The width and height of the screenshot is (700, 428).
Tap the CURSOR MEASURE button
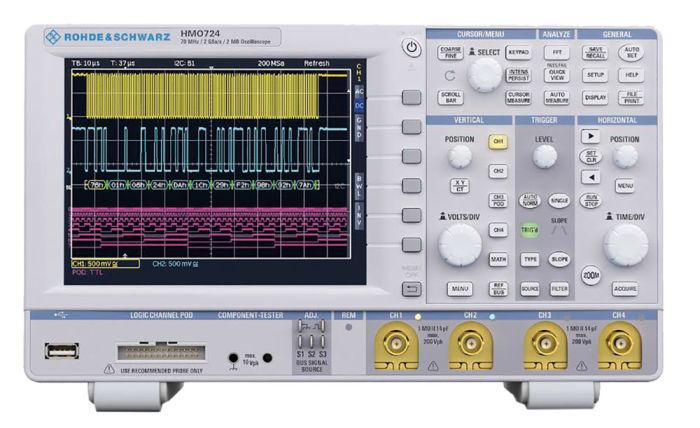point(518,97)
